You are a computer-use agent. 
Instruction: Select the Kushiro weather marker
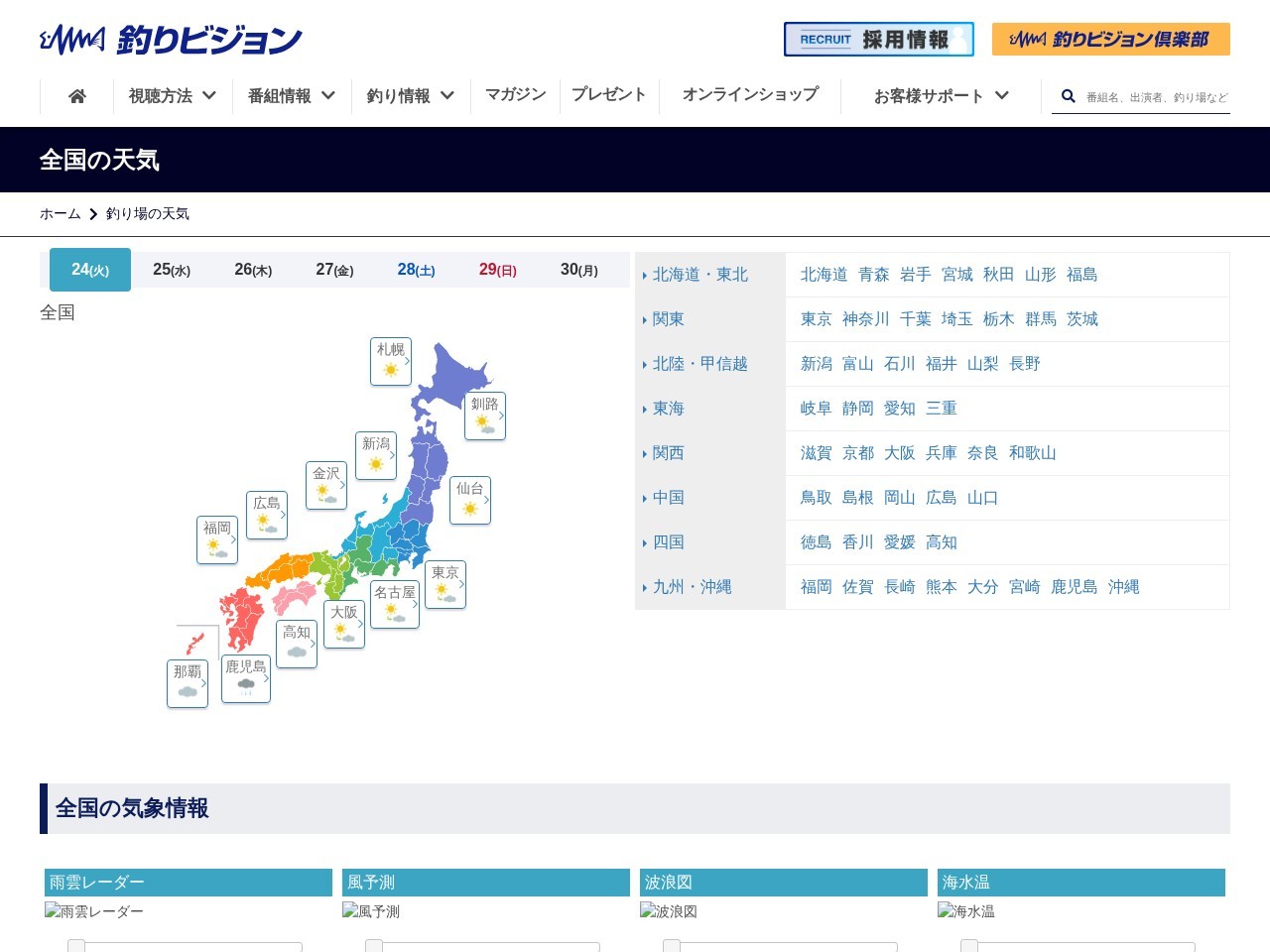pyautogui.click(x=485, y=416)
